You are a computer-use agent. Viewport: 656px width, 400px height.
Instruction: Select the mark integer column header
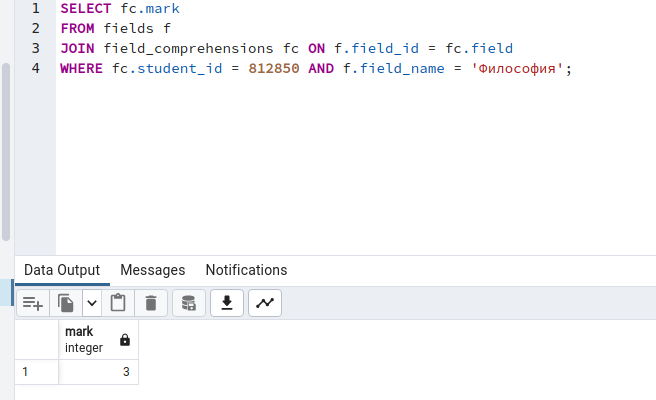(98, 340)
